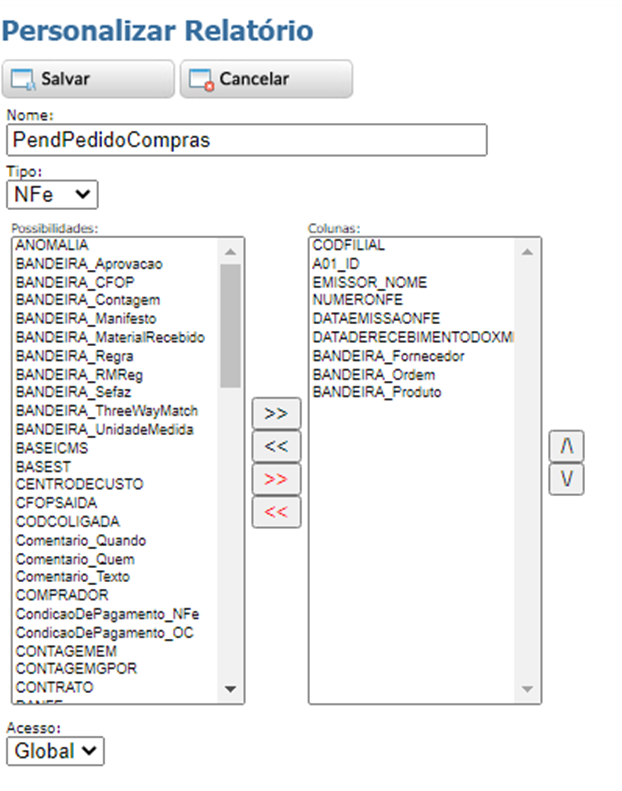The width and height of the screenshot is (622, 791).
Task: Move selected column up with /\ button
Action: pyautogui.click(x=566, y=446)
